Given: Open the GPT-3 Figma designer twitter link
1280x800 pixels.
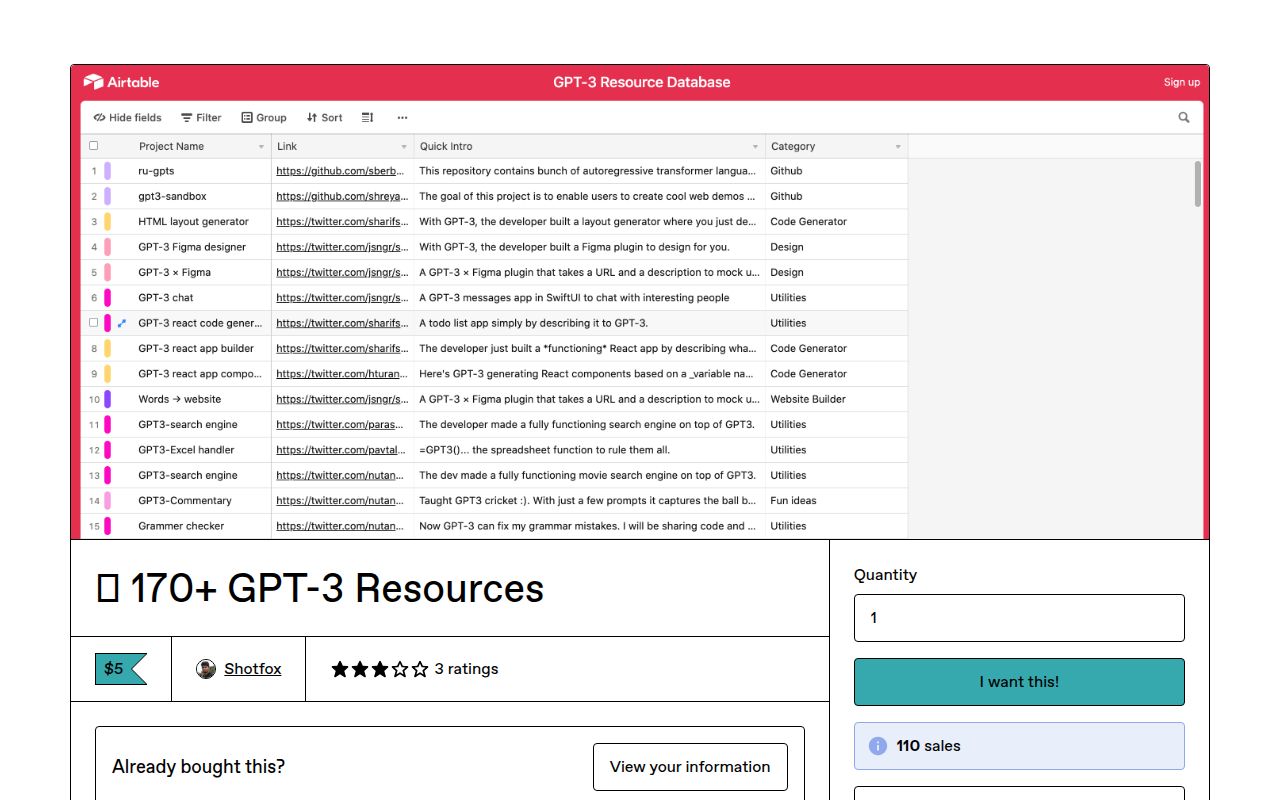Looking at the screenshot, I should [x=342, y=247].
